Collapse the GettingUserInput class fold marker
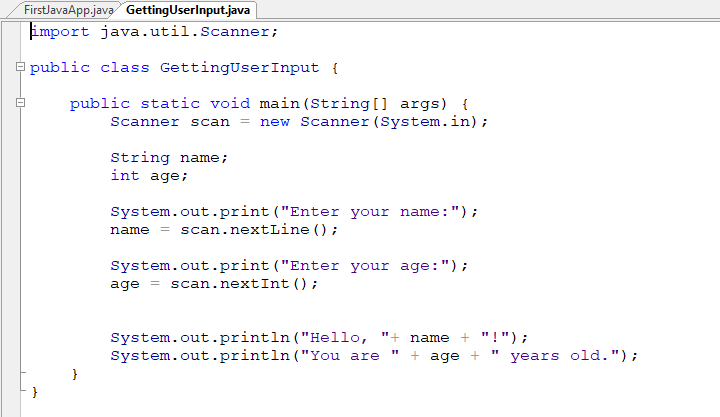The width and height of the screenshot is (720, 417). [x=20, y=68]
